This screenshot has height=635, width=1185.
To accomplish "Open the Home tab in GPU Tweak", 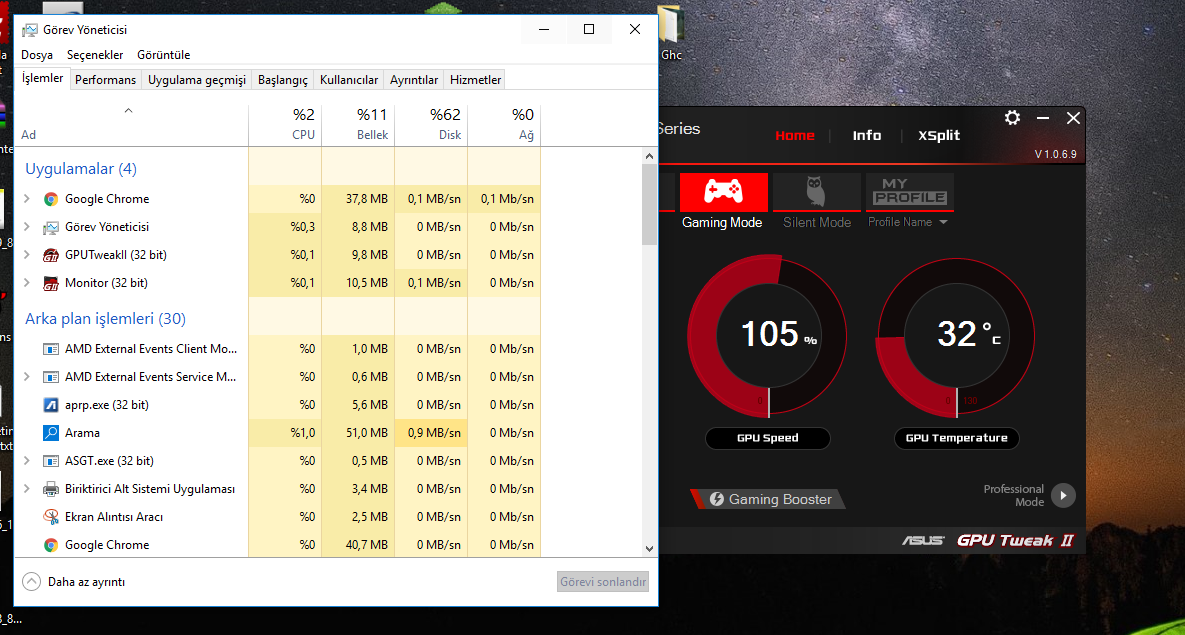I will point(795,135).
